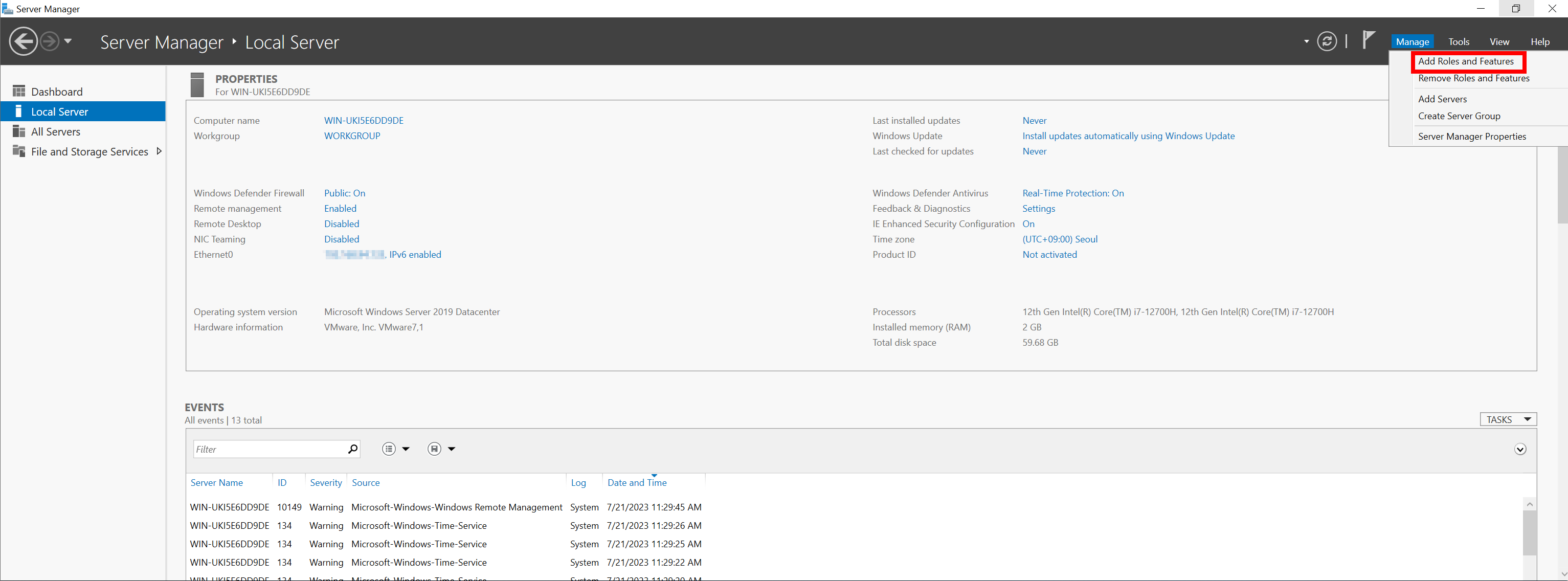Select event at 7/21/2023 11:29:22 AM

coord(445,563)
